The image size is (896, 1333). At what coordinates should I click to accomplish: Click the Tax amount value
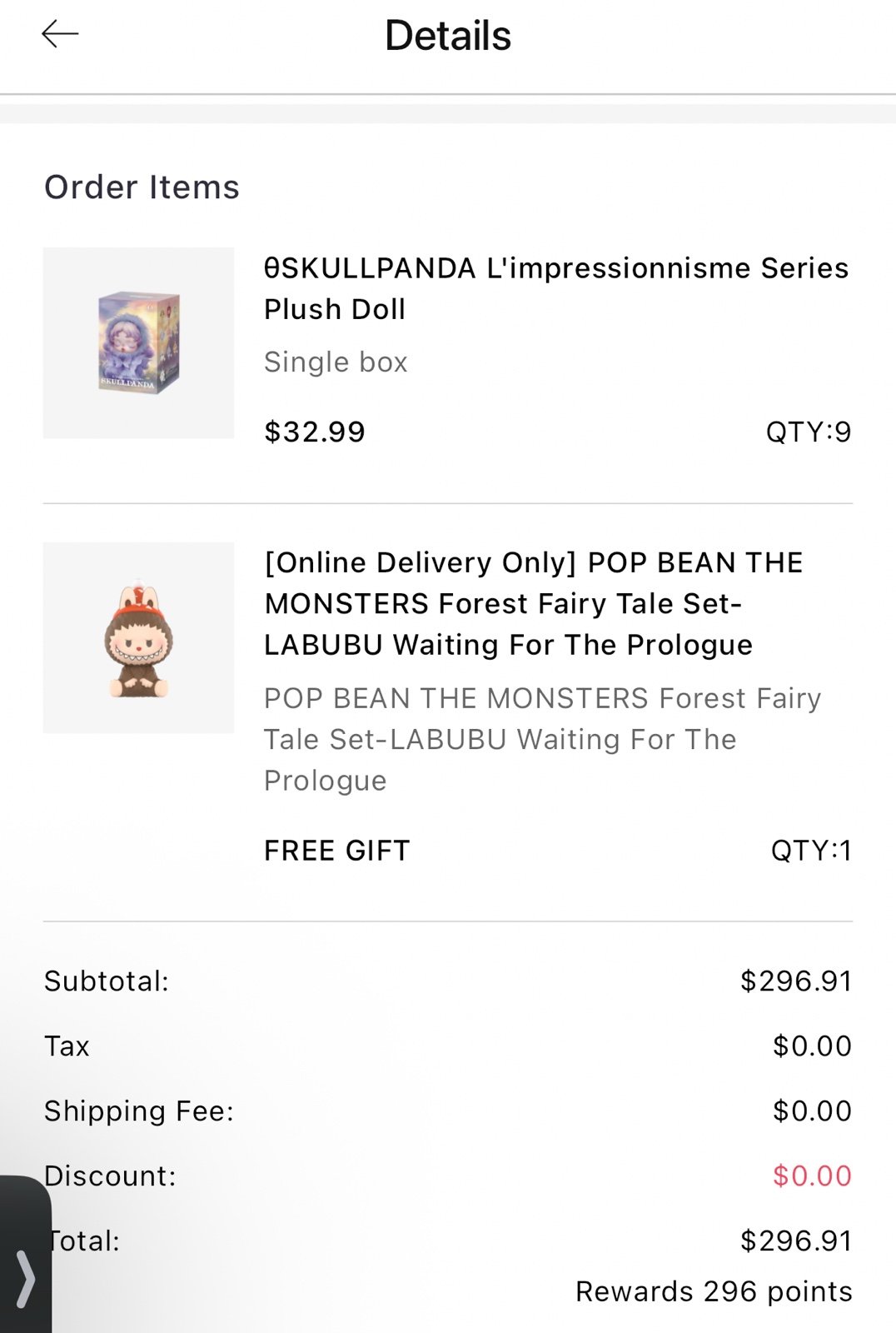click(812, 1046)
